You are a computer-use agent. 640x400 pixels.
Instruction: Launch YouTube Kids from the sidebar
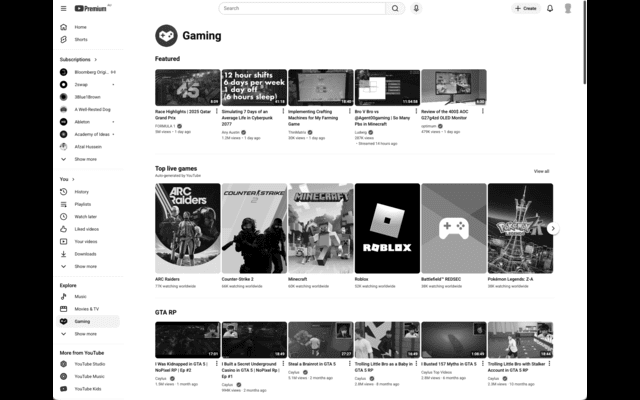pos(89,389)
